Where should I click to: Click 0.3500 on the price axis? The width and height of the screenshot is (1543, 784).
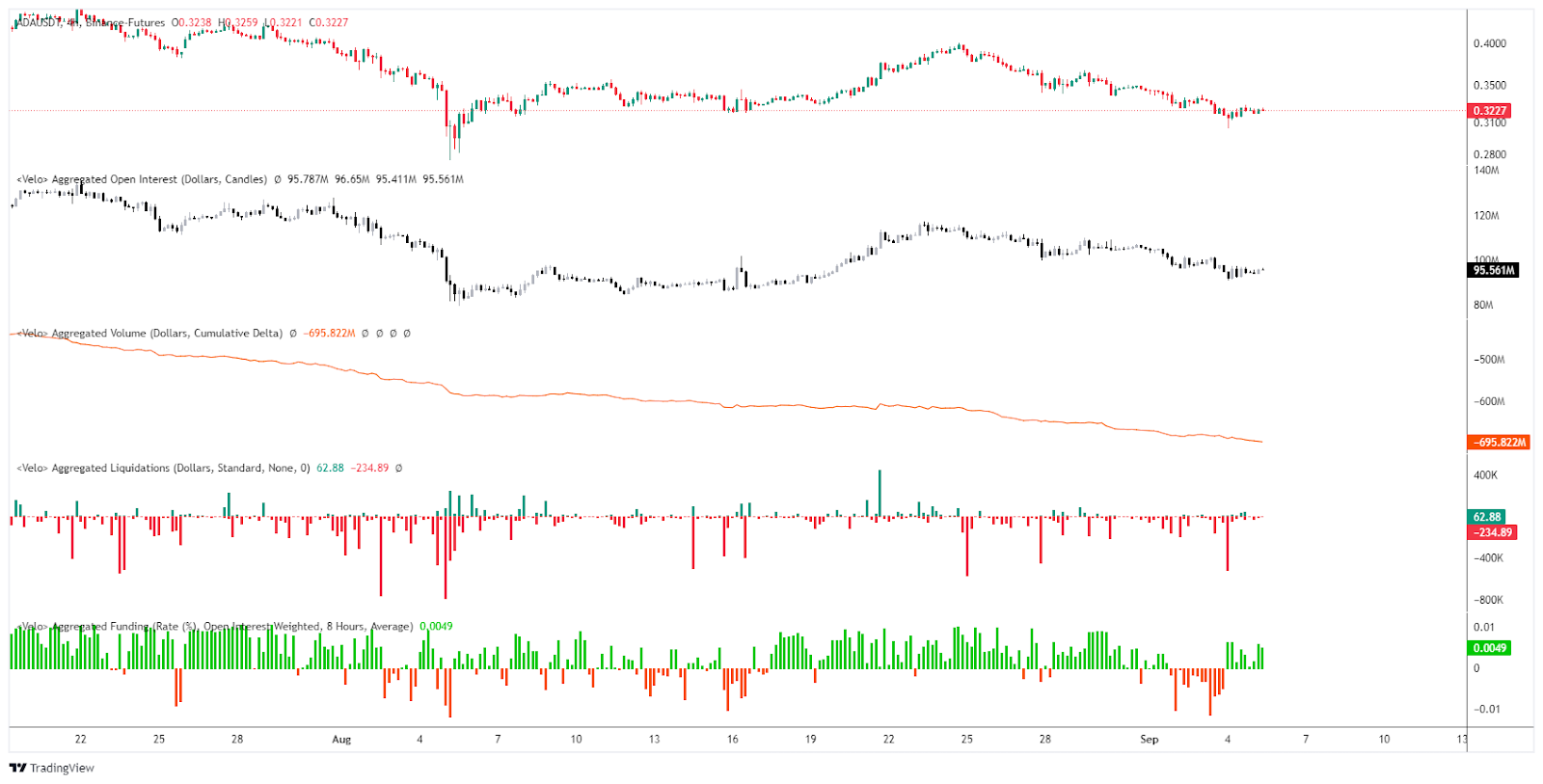click(1490, 85)
